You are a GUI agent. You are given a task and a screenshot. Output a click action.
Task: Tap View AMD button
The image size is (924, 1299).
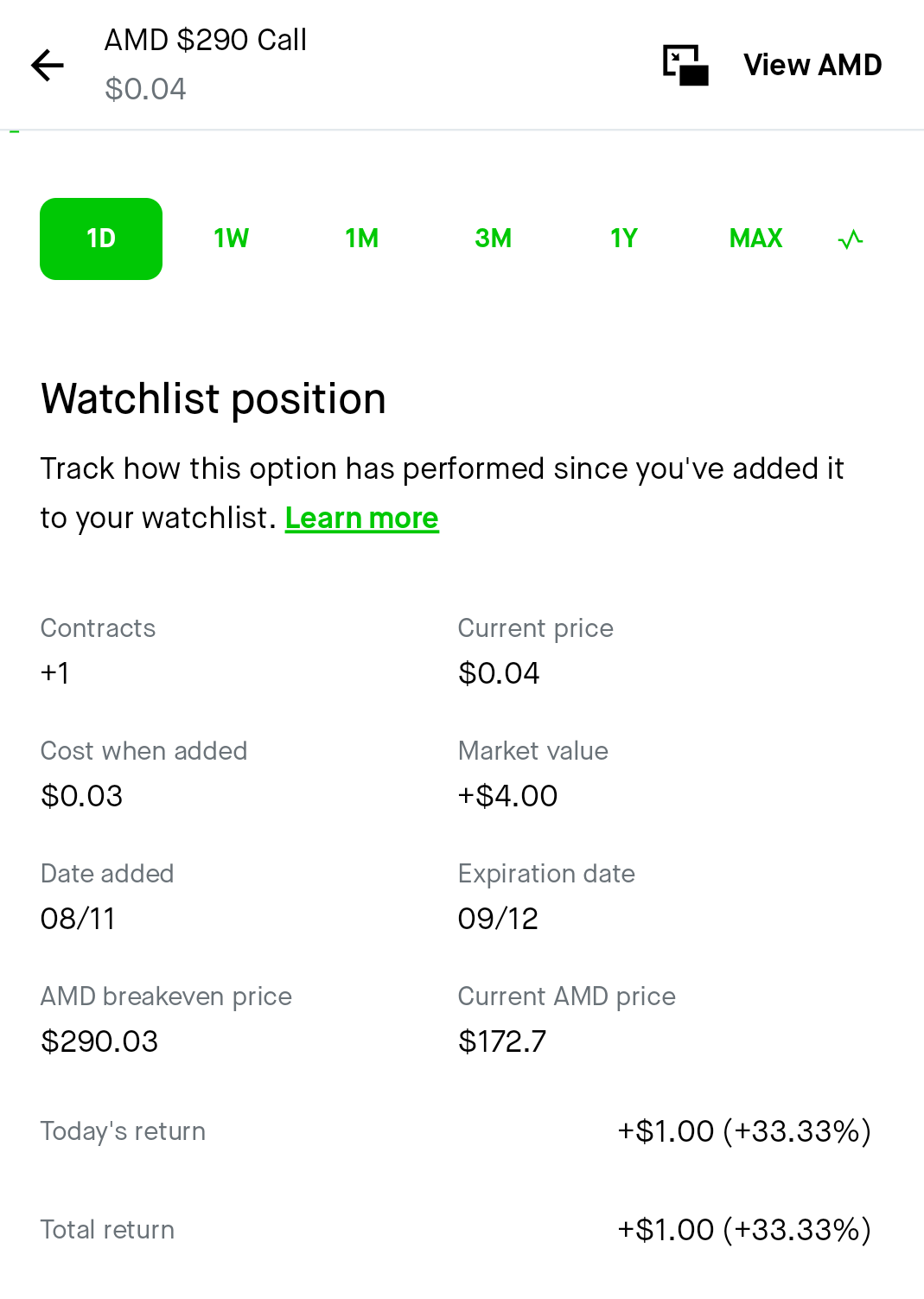(x=812, y=65)
